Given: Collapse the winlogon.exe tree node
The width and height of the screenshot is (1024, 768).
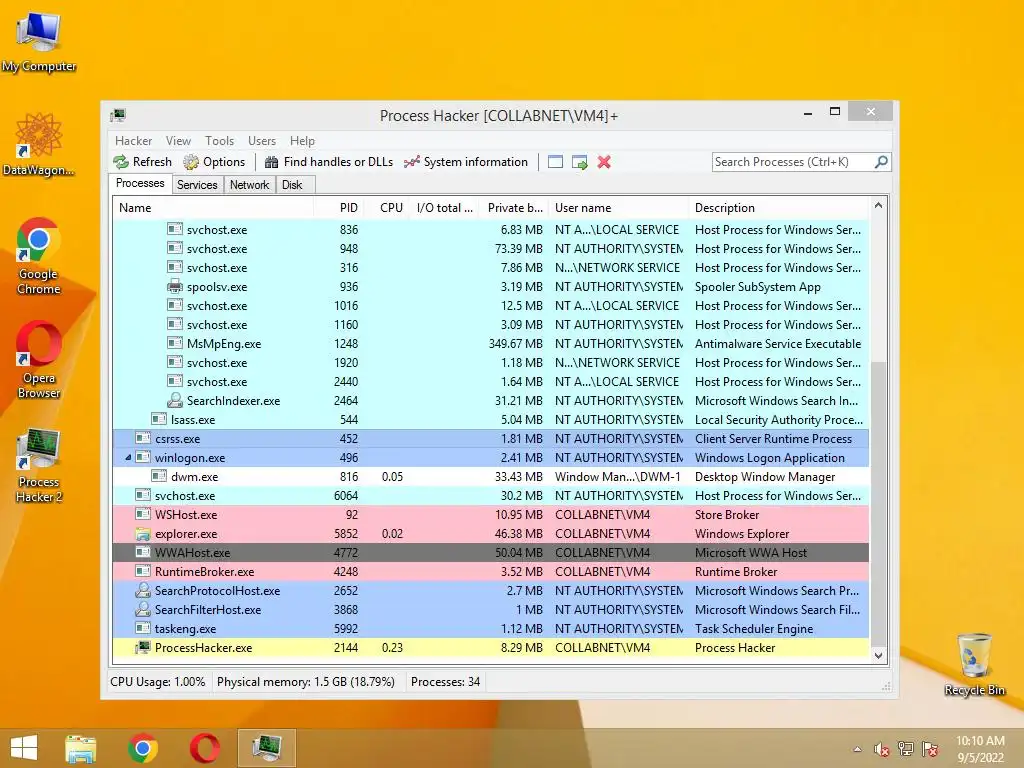Looking at the screenshot, I should [128, 458].
